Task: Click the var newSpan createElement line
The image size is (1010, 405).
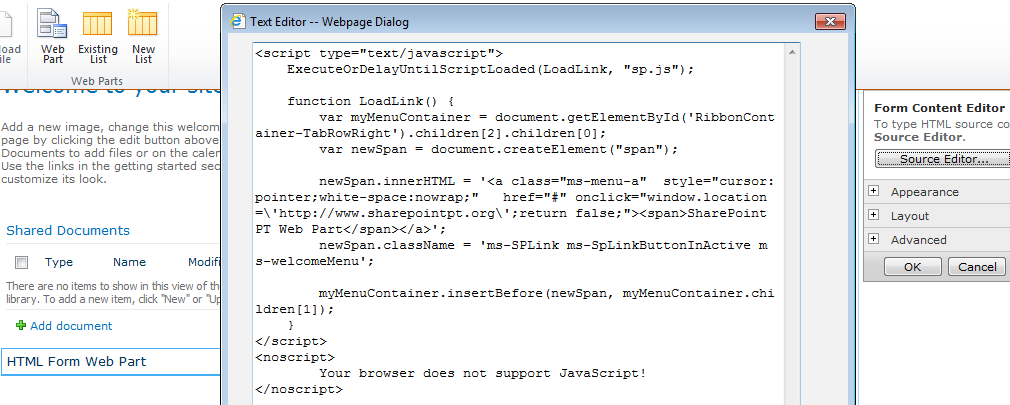Action: pyautogui.click(x=499, y=149)
